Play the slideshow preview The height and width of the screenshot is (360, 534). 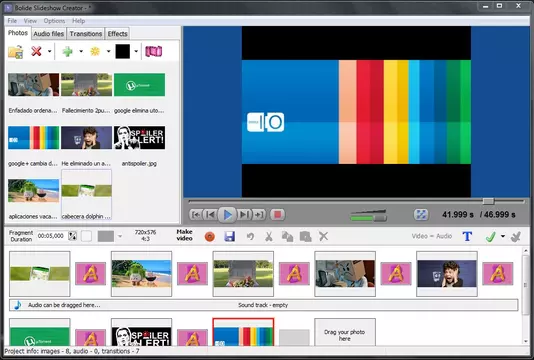227,215
